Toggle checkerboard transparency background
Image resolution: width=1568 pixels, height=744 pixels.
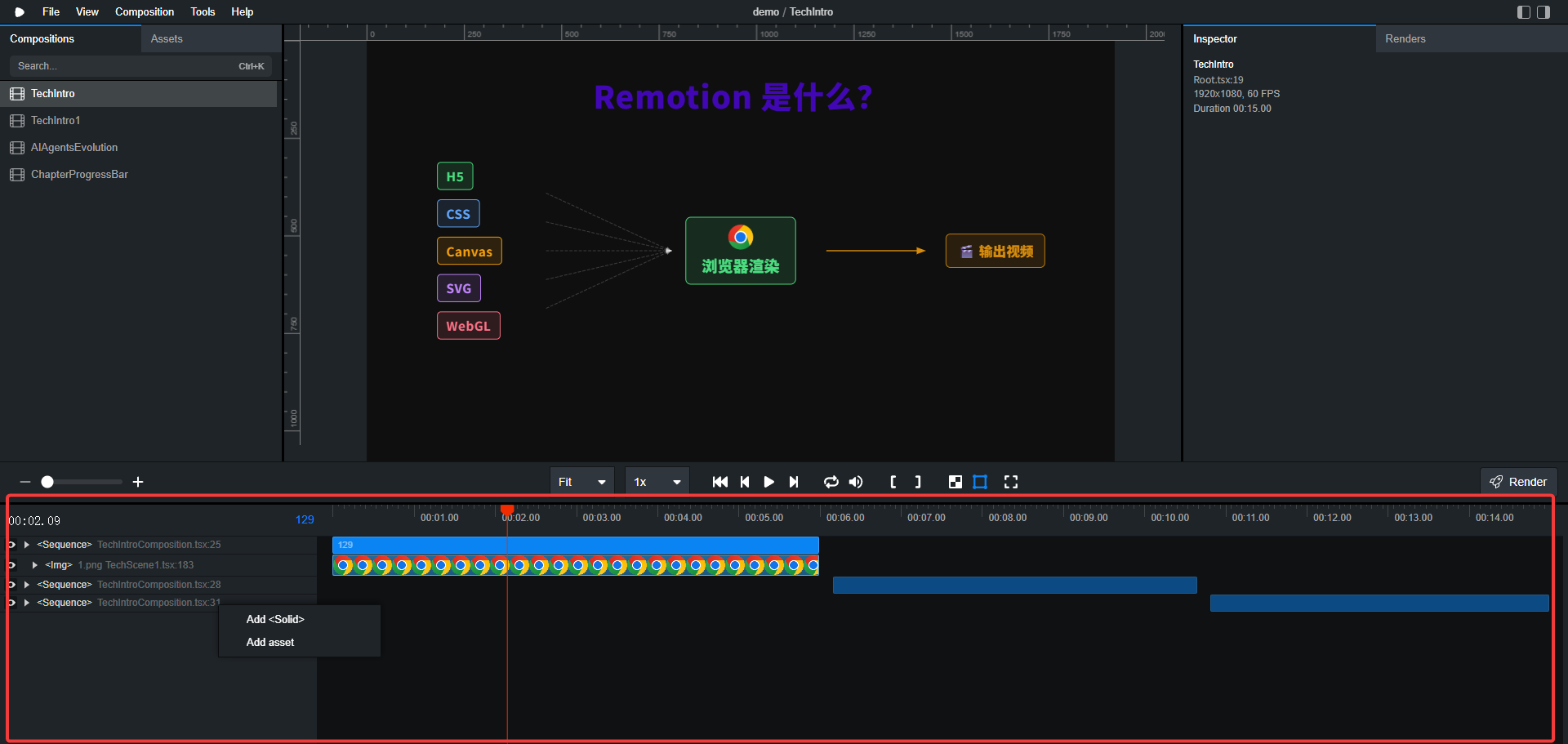955,482
